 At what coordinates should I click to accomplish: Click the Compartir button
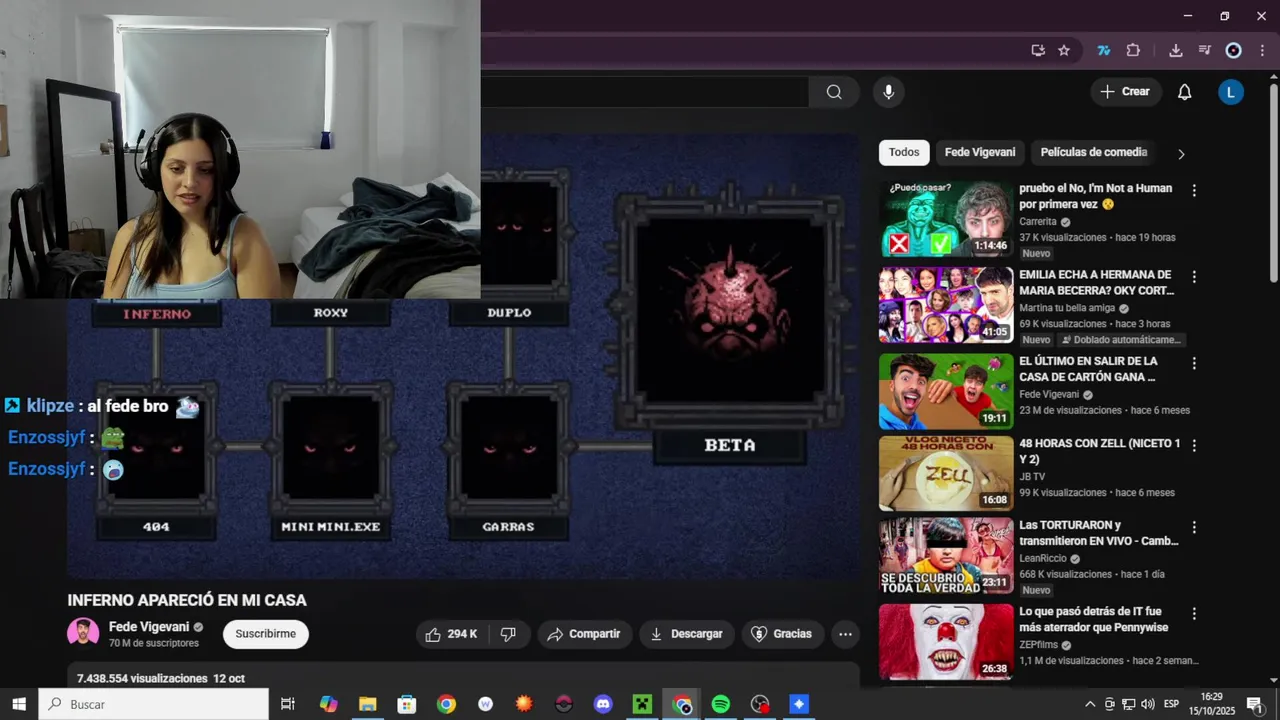coord(585,634)
